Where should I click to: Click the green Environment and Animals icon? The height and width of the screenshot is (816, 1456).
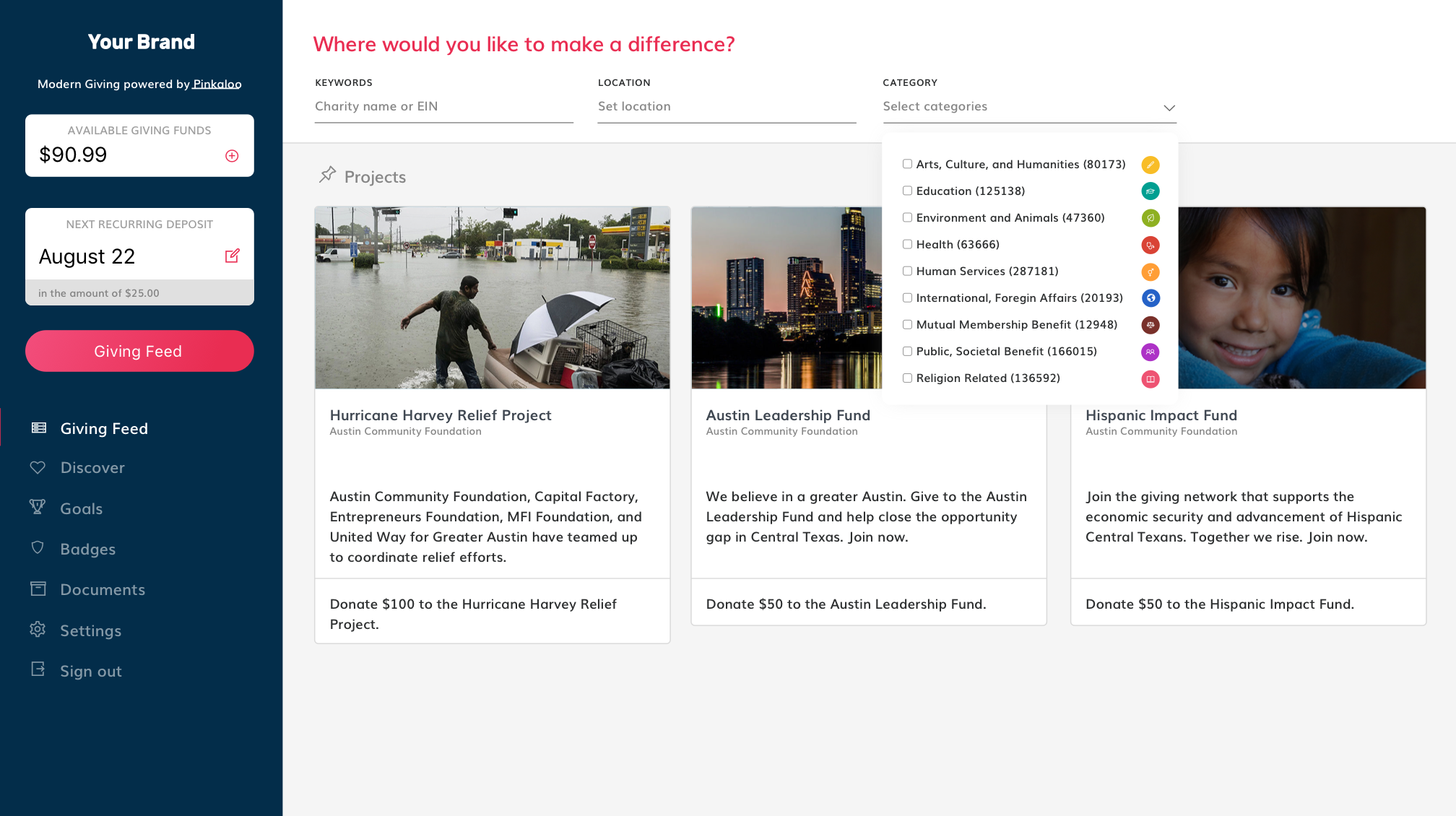click(1150, 218)
